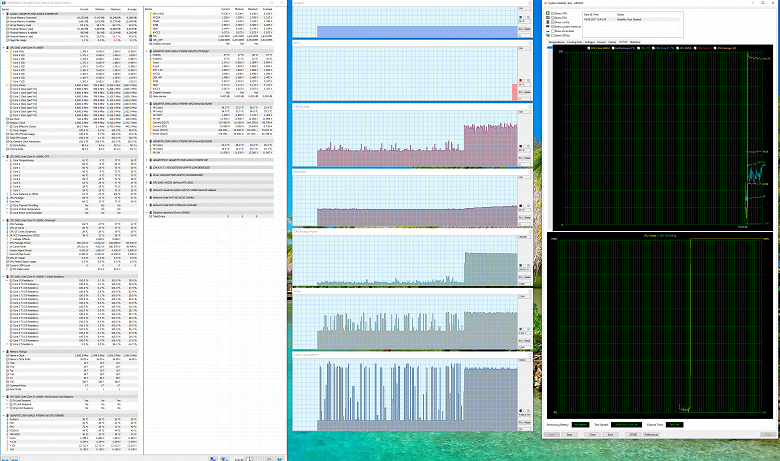Enable the Stress local disks checkbox
The image size is (780, 461).
point(553,31)
